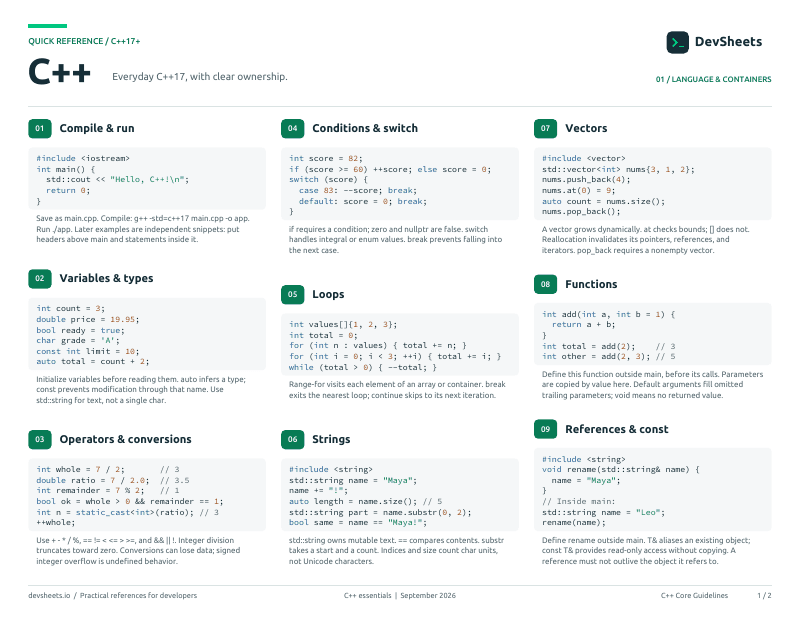The image size is (800, 619).
Task: Click the 03 badge beside Operators & conversions
Action: (x=40, y=439)
